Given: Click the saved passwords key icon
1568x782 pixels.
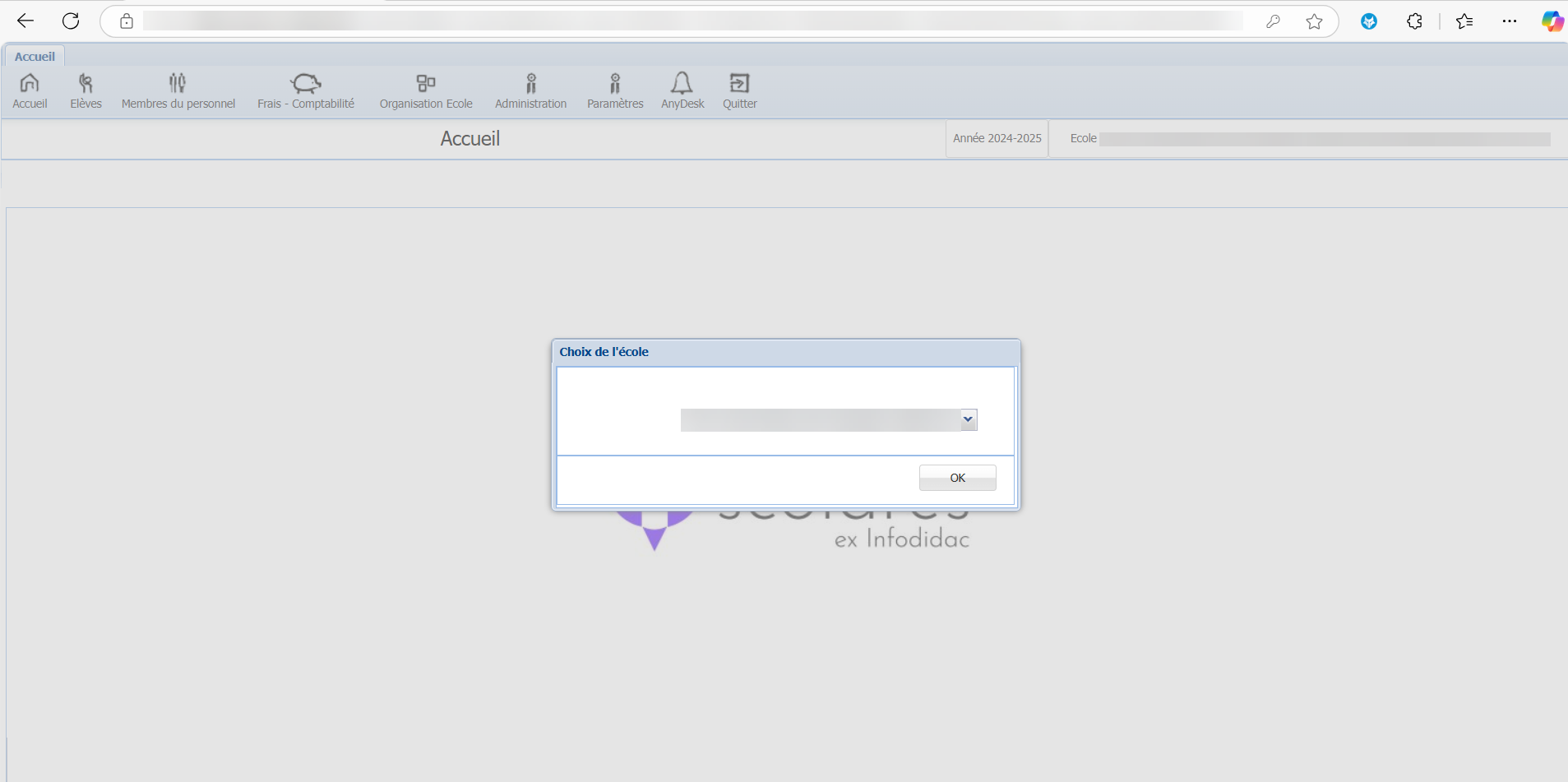Looking at the screenshot, I should click(x=1273, y=21).
